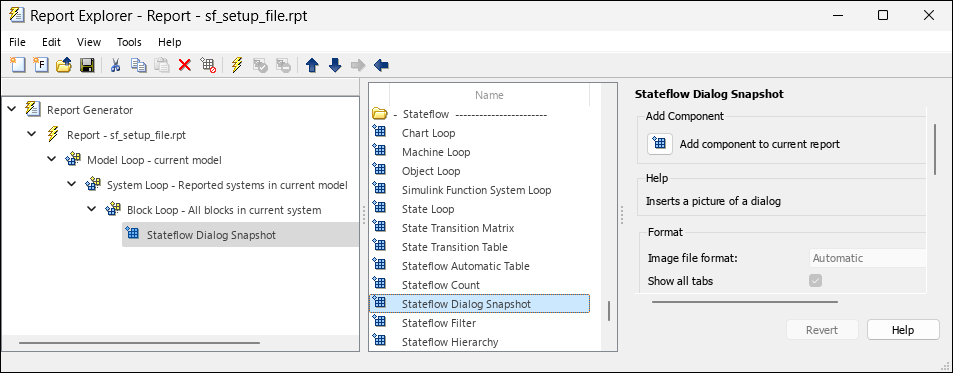Click the Stateflow folder icon in list
This screenshot has width=953, height=373.
tap(379, 114)
